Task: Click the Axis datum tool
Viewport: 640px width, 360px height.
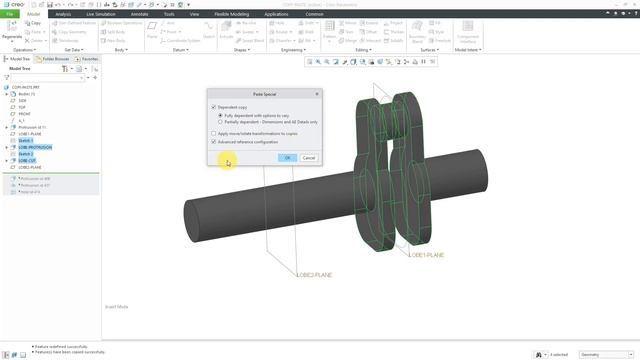Action: click(x=168, y=23)
